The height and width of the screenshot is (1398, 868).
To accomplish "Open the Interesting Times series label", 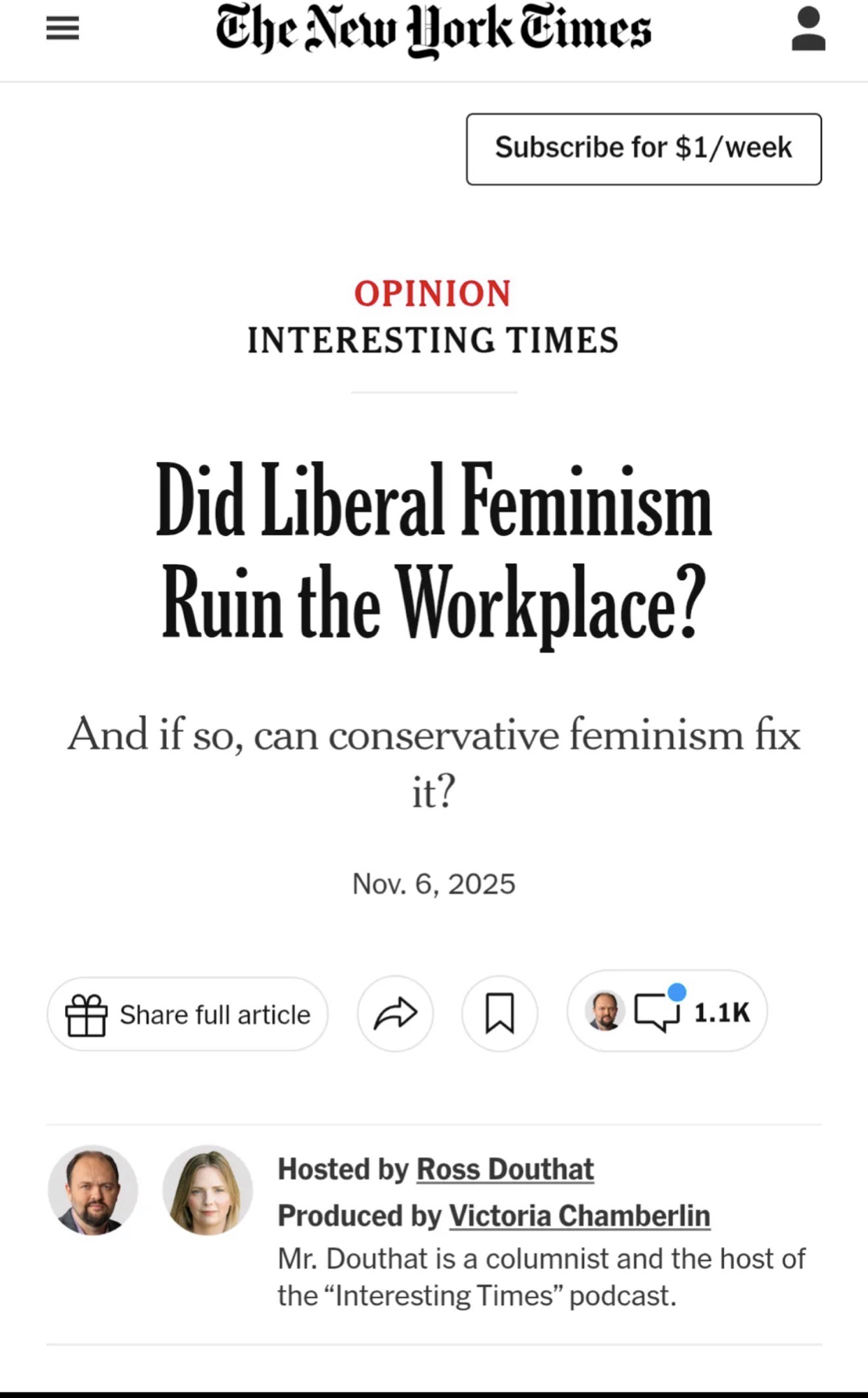I will 433,340.
